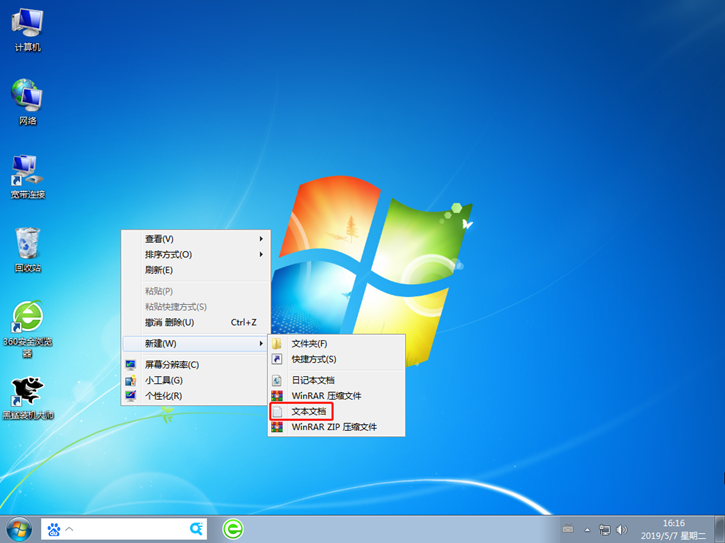The width and height of the screenshot is (725, 543).
Task: Create a new 文件夹(F) from the submenu
Action: click(x=309, y=343)
